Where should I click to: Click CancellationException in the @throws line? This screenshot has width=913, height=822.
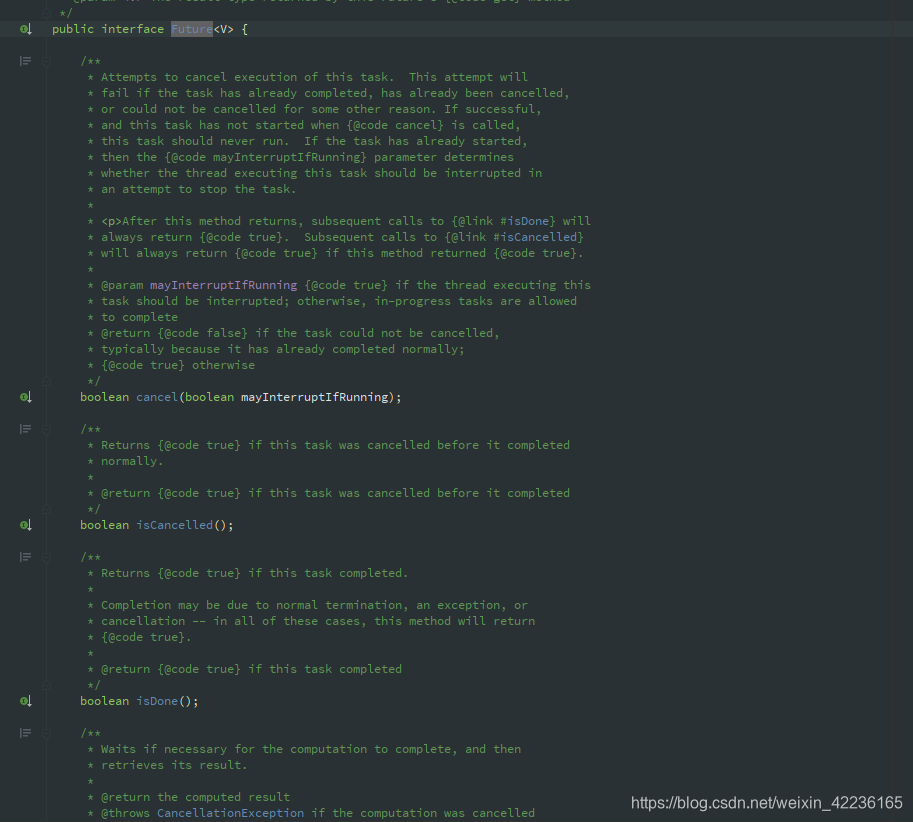(x=230, y=813)
